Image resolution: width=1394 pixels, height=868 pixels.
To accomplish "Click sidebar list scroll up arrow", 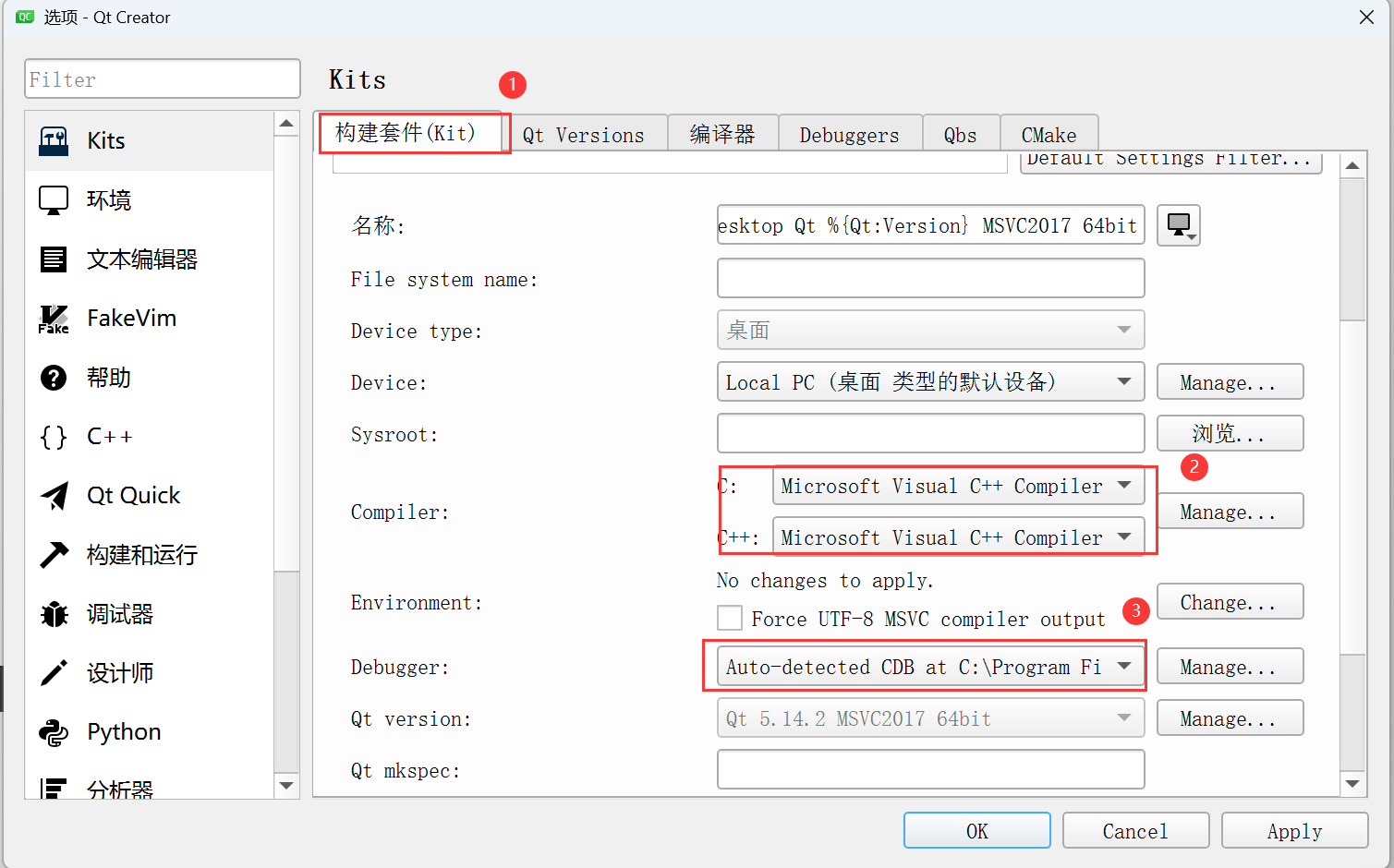I will (286, 124).
